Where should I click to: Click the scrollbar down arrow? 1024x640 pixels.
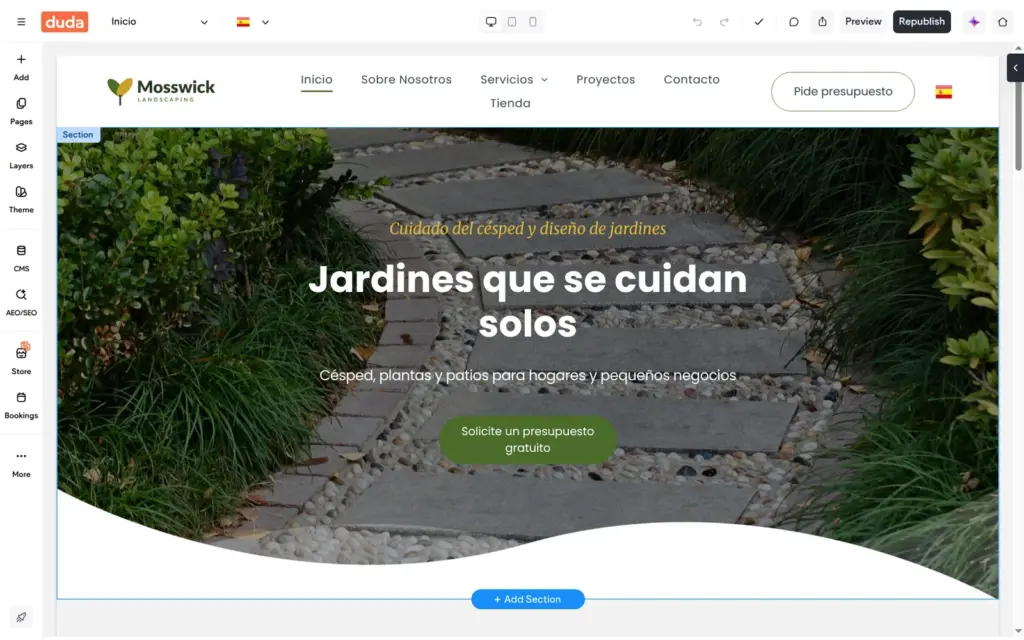point(1018,631)
